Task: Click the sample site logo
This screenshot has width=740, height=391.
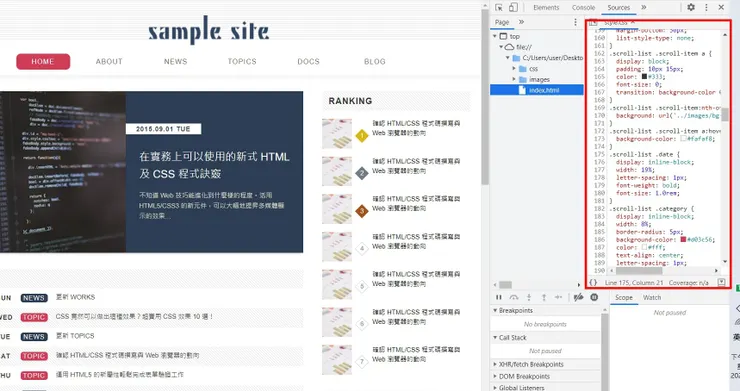Action: [x=209, y=30]
